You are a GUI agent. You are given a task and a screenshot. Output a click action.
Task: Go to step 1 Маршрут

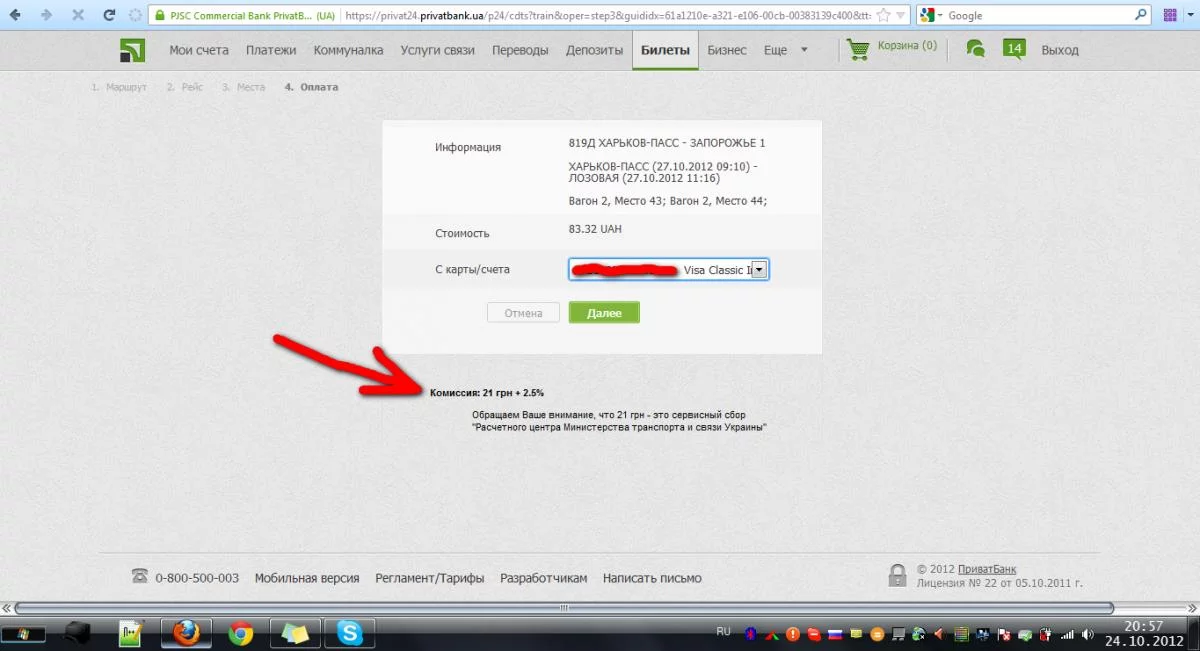coord(119,87)
